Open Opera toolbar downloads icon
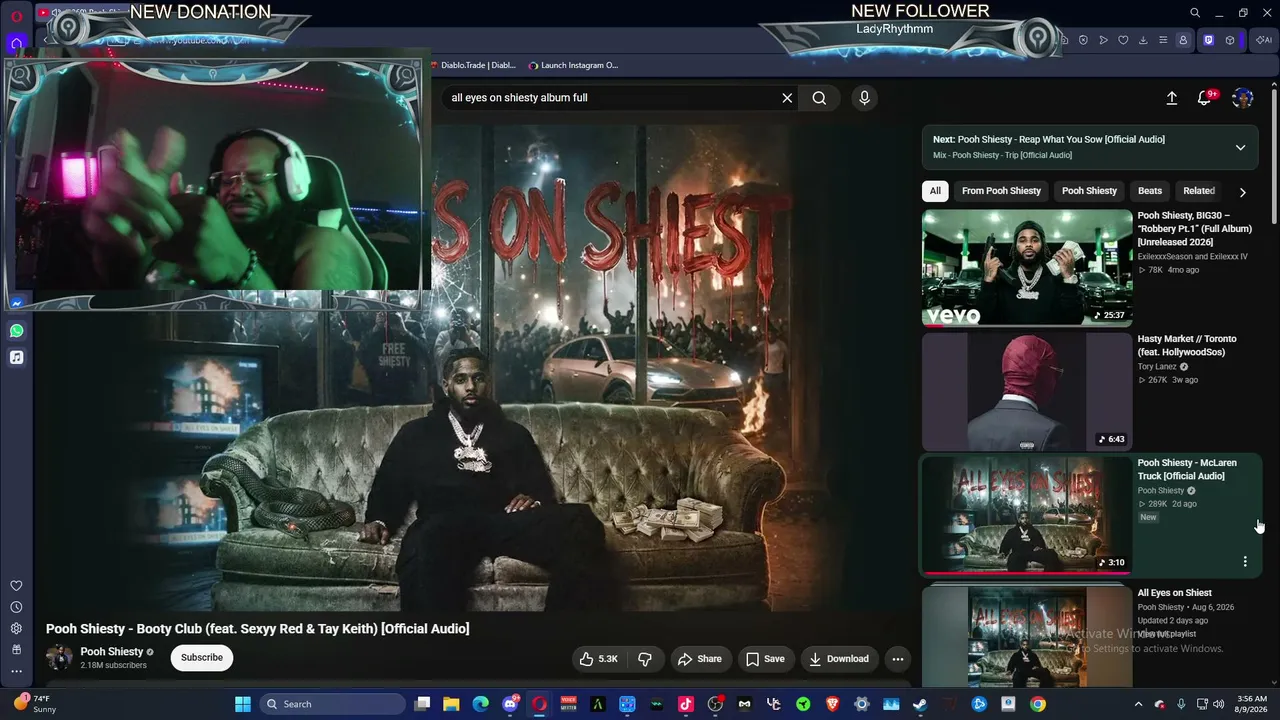 click(1143, 40)
